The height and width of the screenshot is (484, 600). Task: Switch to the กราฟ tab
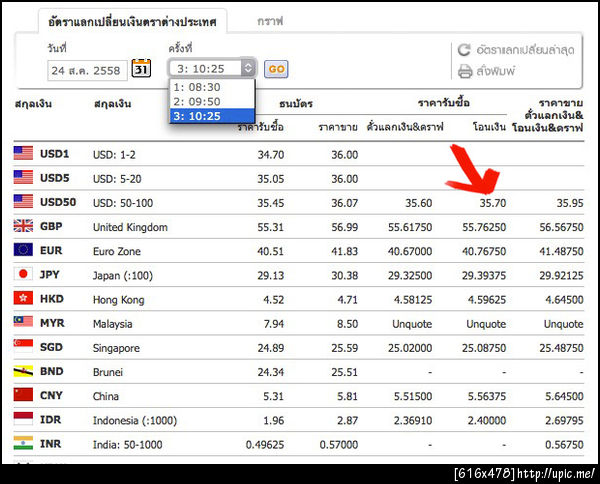click(x=270, y=21)
